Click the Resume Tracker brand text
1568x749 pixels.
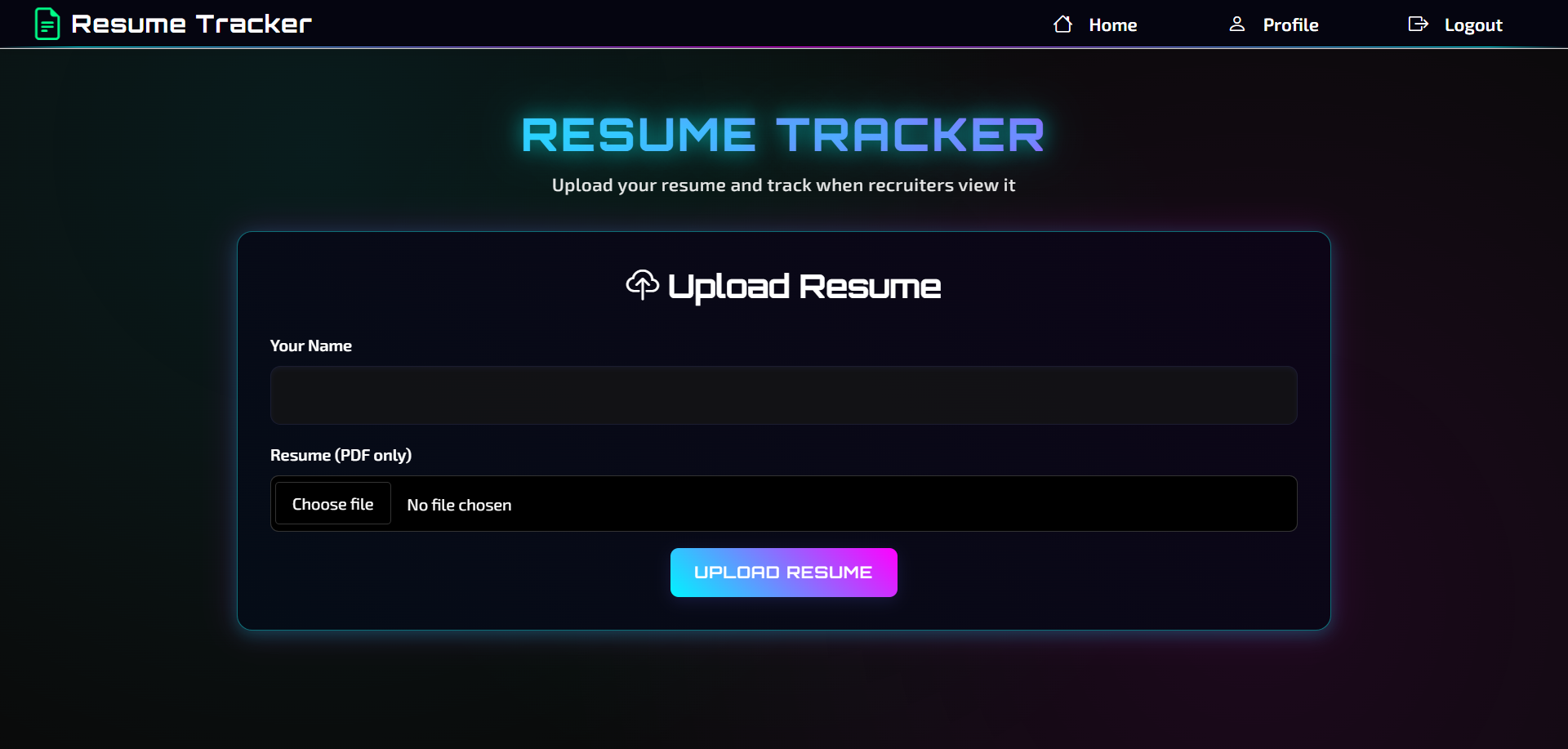[193, 24]
